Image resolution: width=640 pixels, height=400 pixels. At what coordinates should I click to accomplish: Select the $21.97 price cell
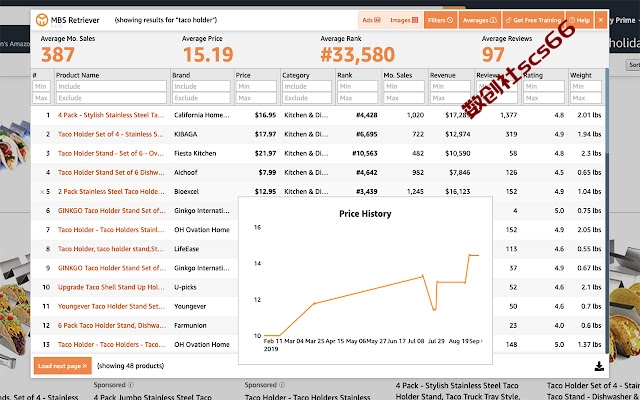coord(265,153)
